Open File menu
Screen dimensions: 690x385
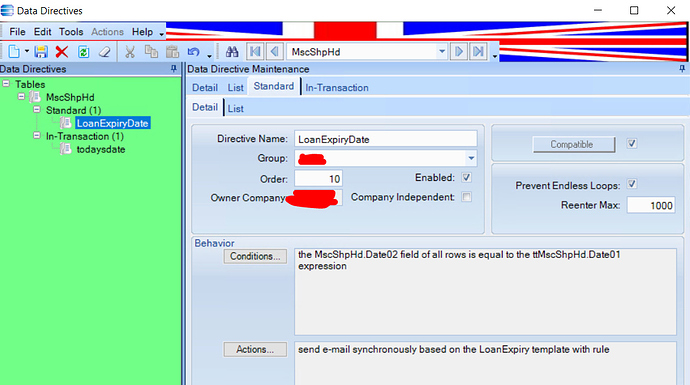(x=17, y=32)
